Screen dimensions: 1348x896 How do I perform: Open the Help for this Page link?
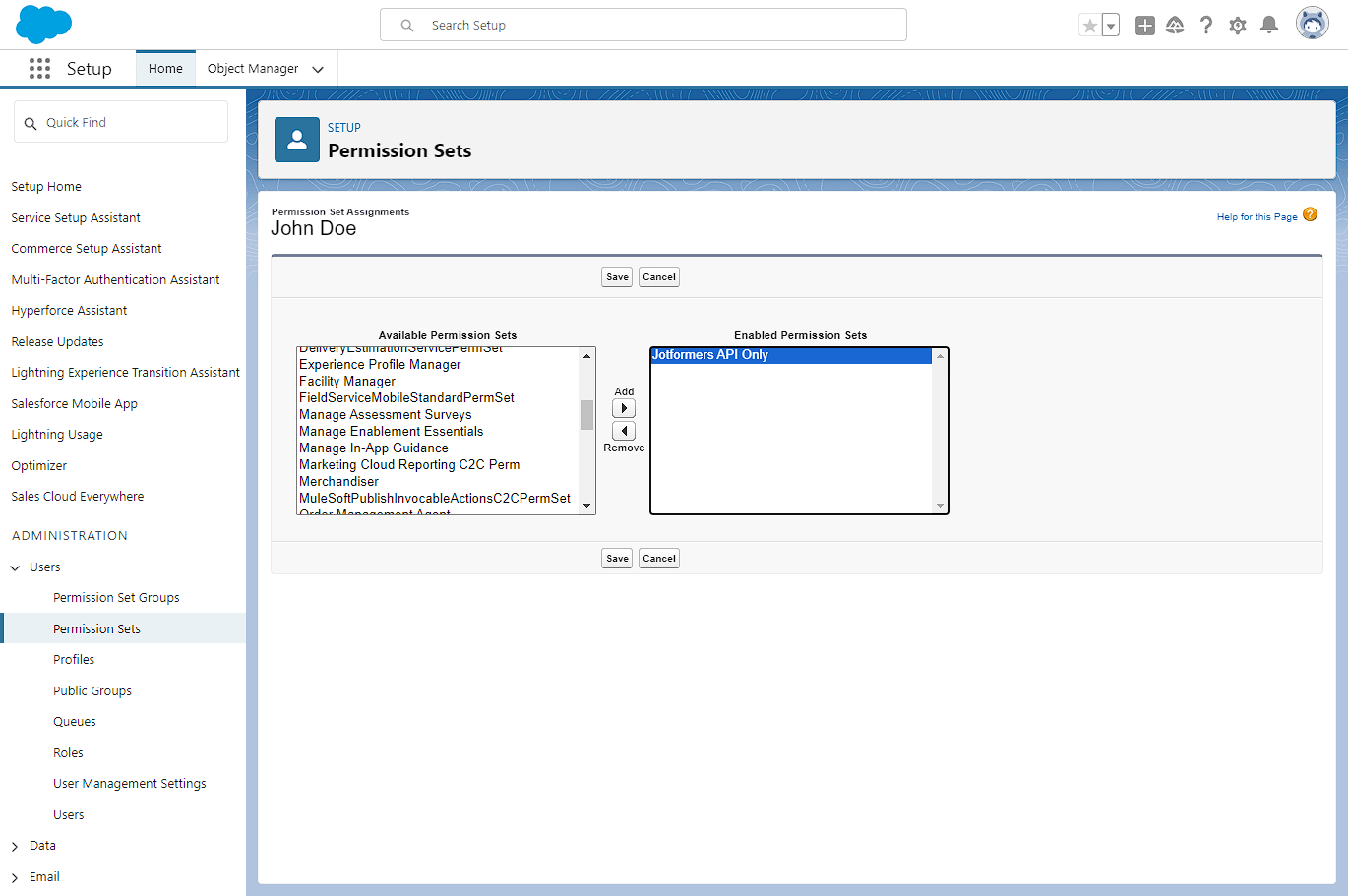[x=1256, y=217]
